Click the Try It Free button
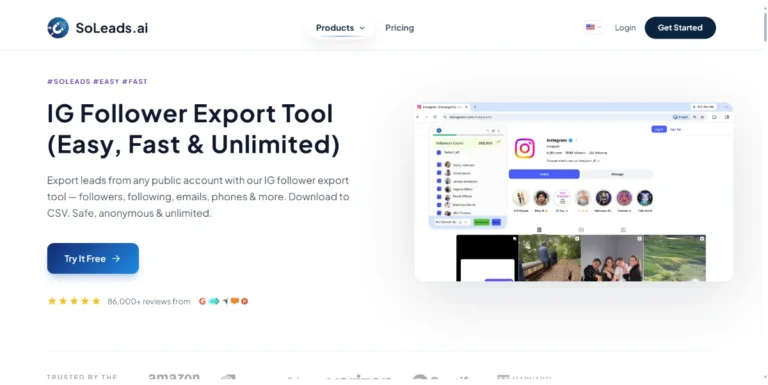768x385 pixels. pyautogui.click(x=93, y=259)
